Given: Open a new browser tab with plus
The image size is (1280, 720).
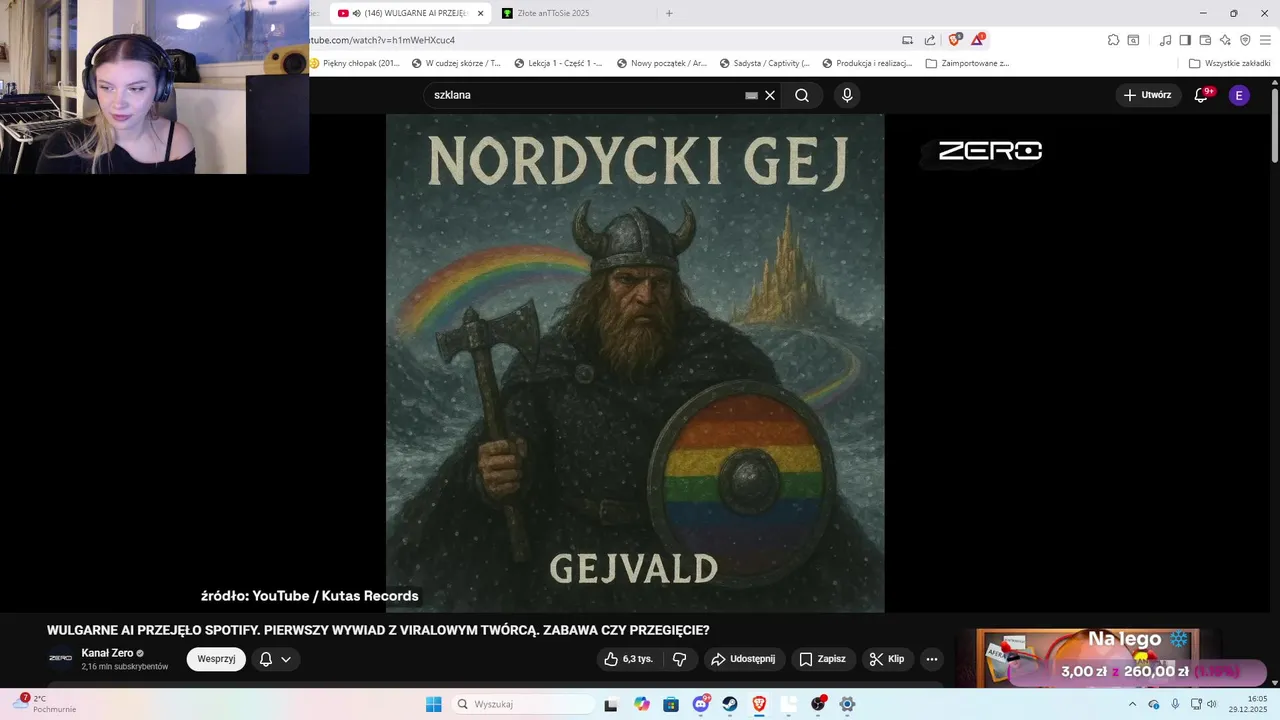Looking at the screenshot, I should pyautogui.click(x=669, y=13).
